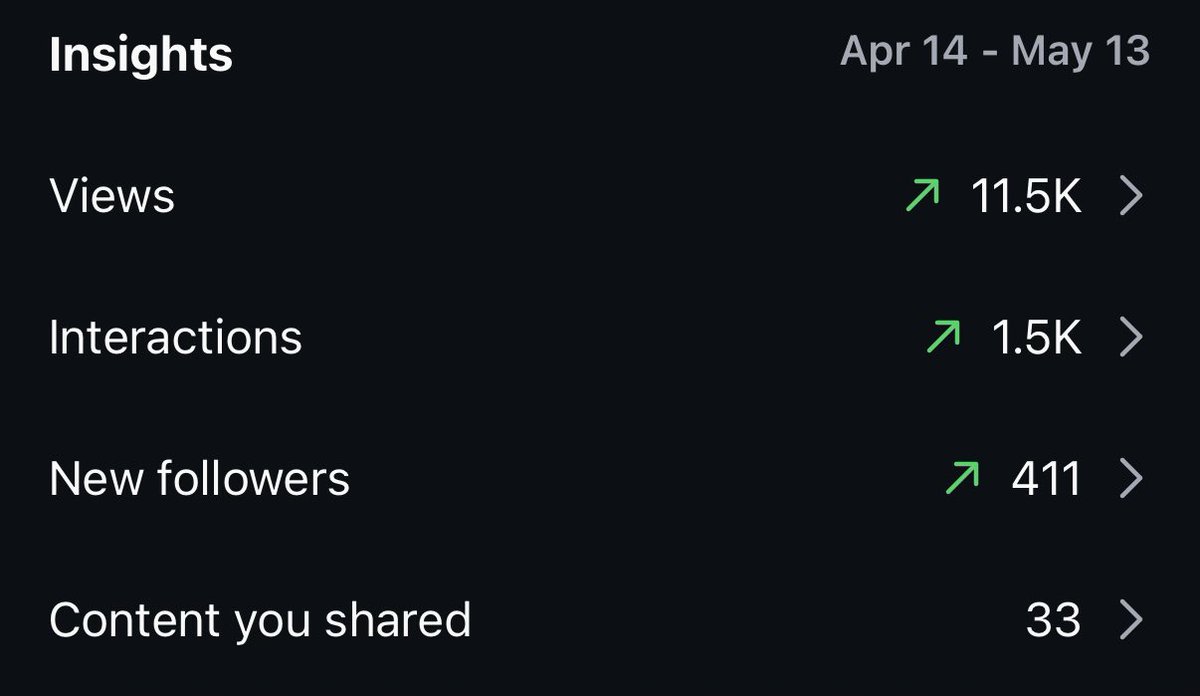The image size is (1200, 696).
Task: Click the Insights heading
Action: (x=141, y=54)
